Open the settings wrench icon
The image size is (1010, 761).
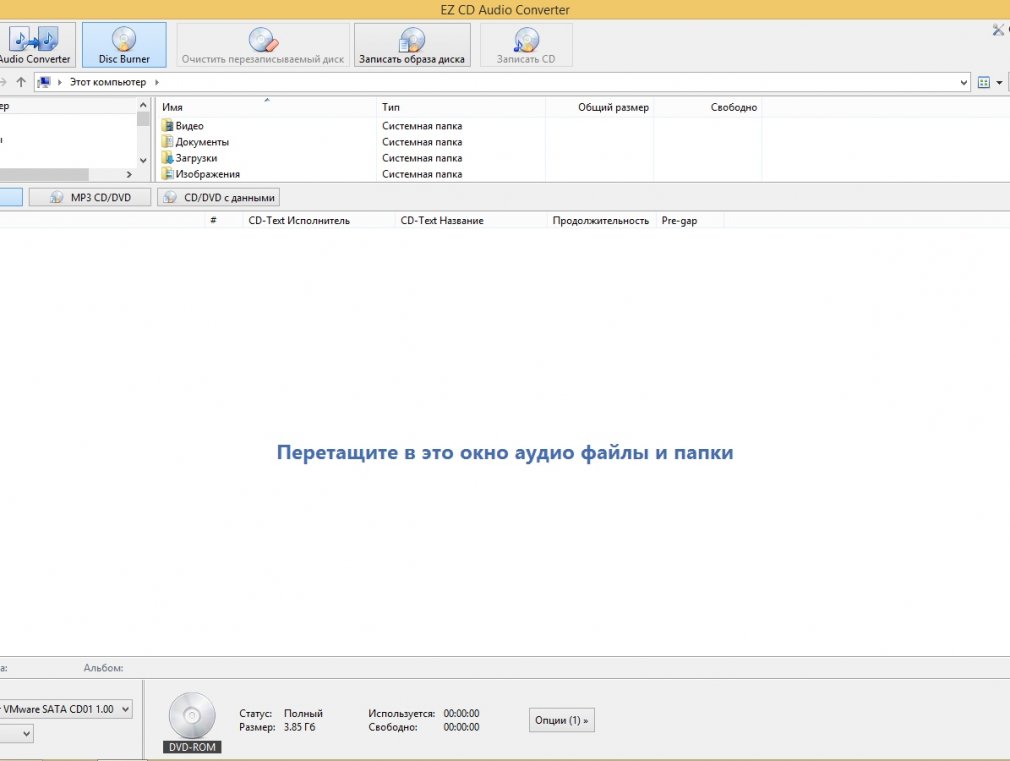pyautogui.click(x=998, y=30)
